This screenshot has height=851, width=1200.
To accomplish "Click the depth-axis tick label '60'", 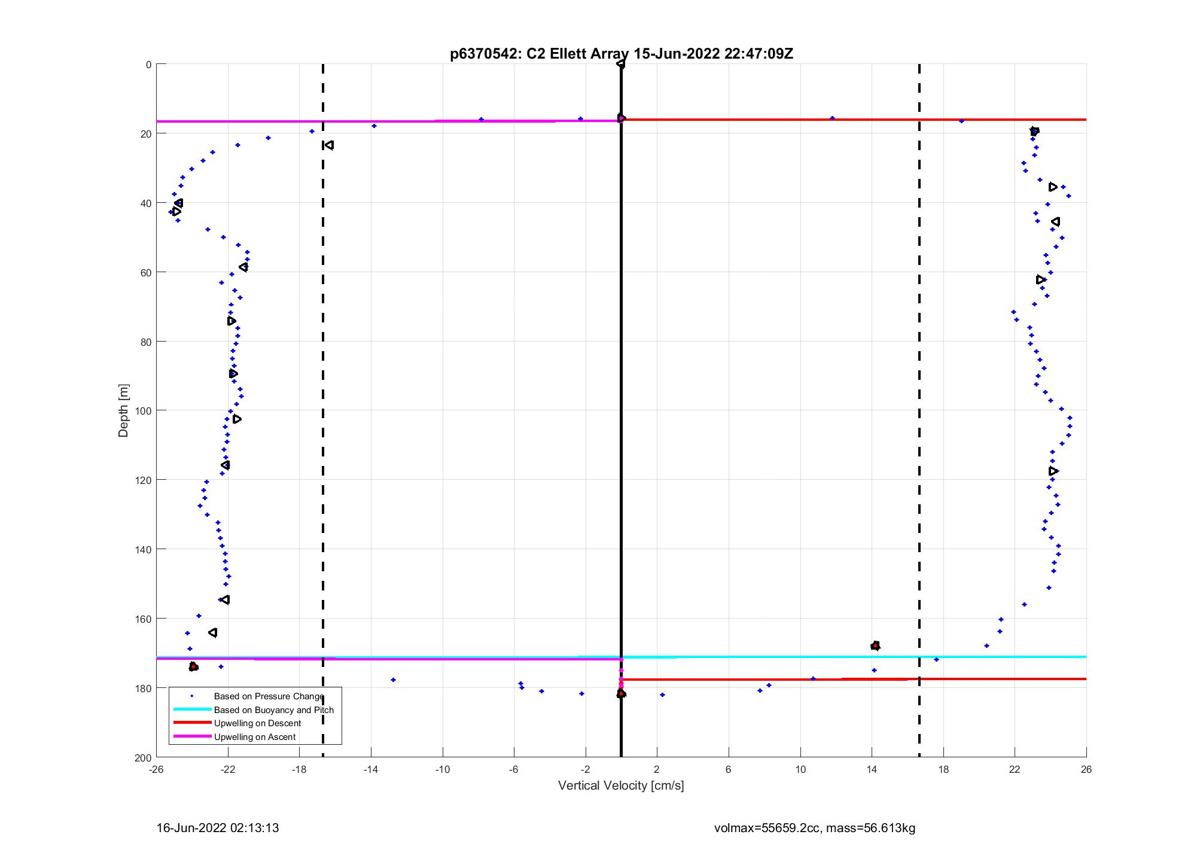I will (x=145, y=272).
